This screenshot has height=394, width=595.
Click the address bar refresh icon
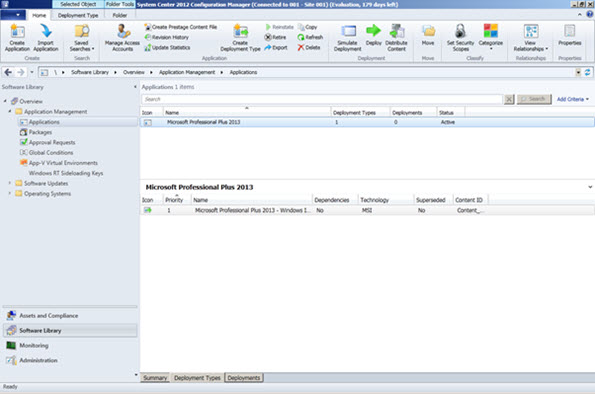click(587, 72)
